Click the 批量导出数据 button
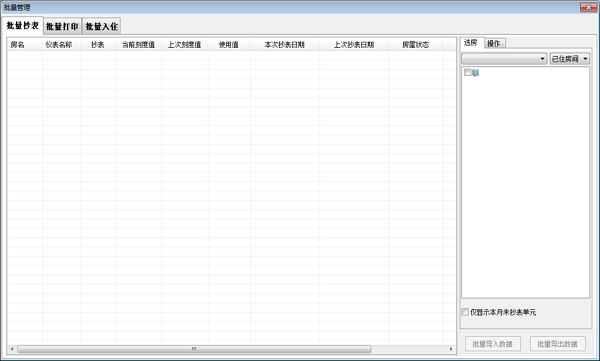 pos(558,344)
